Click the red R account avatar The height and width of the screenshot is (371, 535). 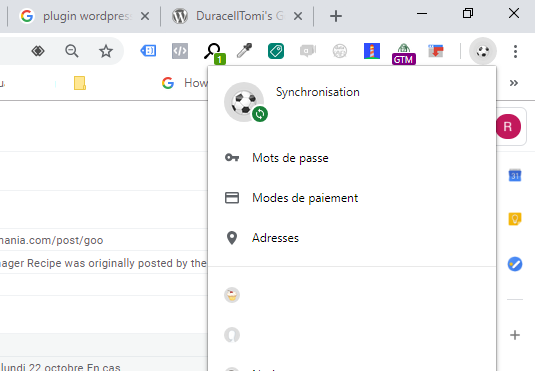[x=508, y=127]
